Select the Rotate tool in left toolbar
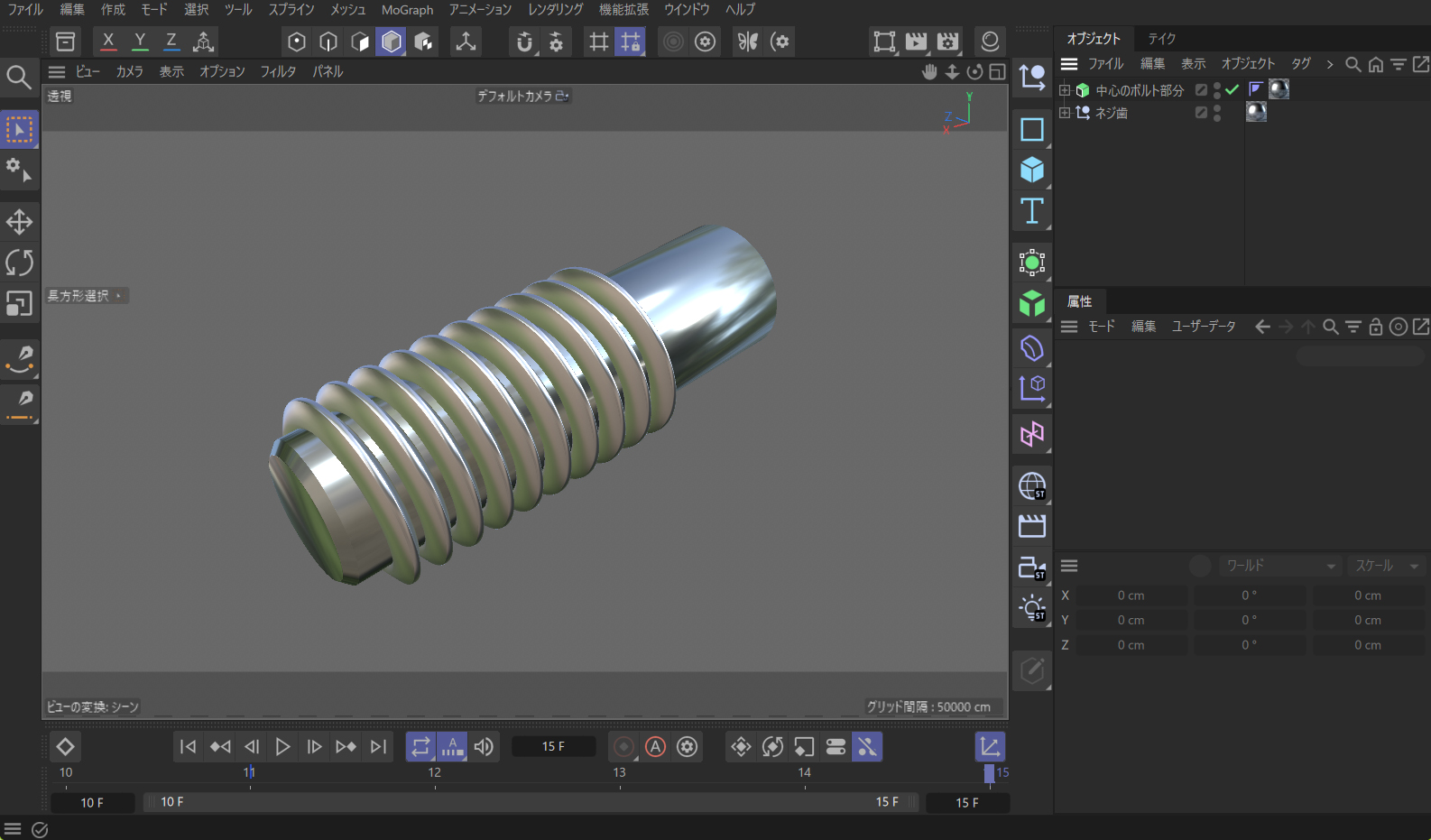This screenshot has width=1431, height=840. 19,263
